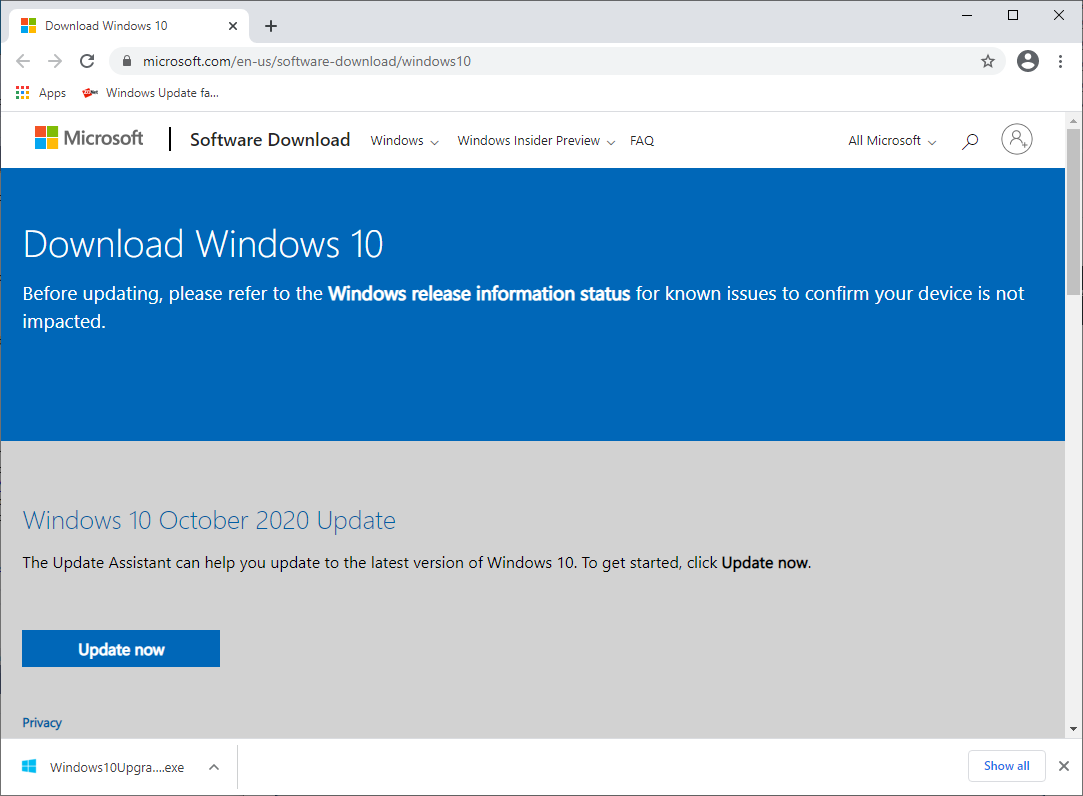Reload the current page
1083x796 pixels.
pyautogui.click(x=87, y=61)
